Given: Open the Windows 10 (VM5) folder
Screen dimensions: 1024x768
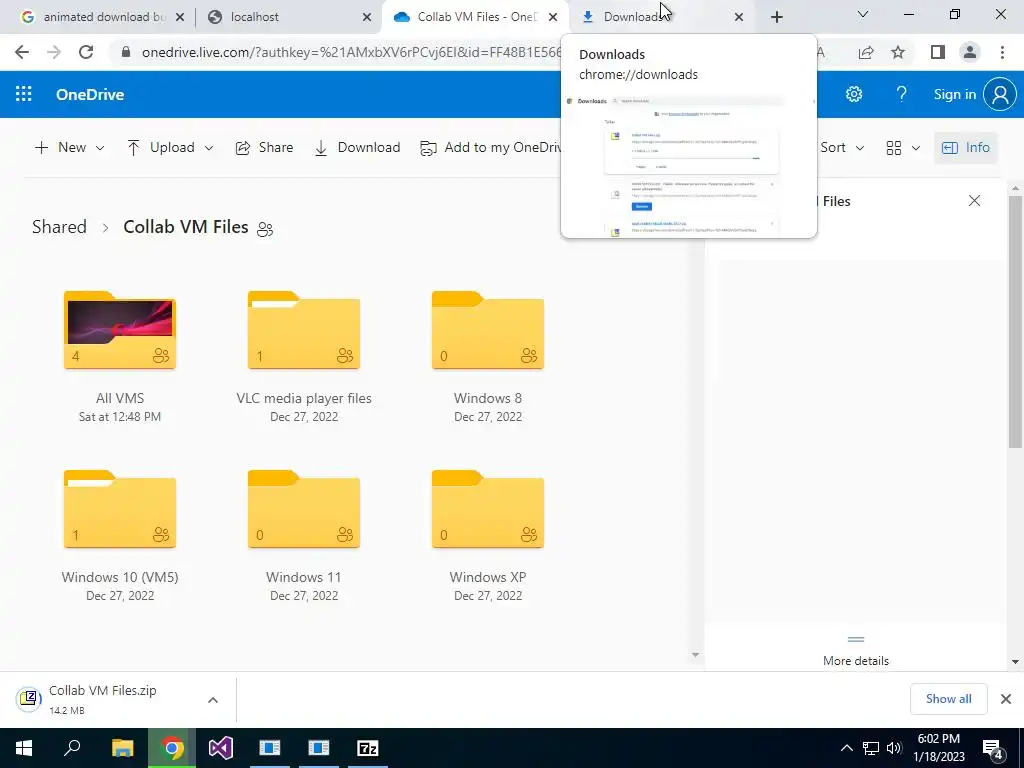Looking at the screenshot, I should click(120, 509).
